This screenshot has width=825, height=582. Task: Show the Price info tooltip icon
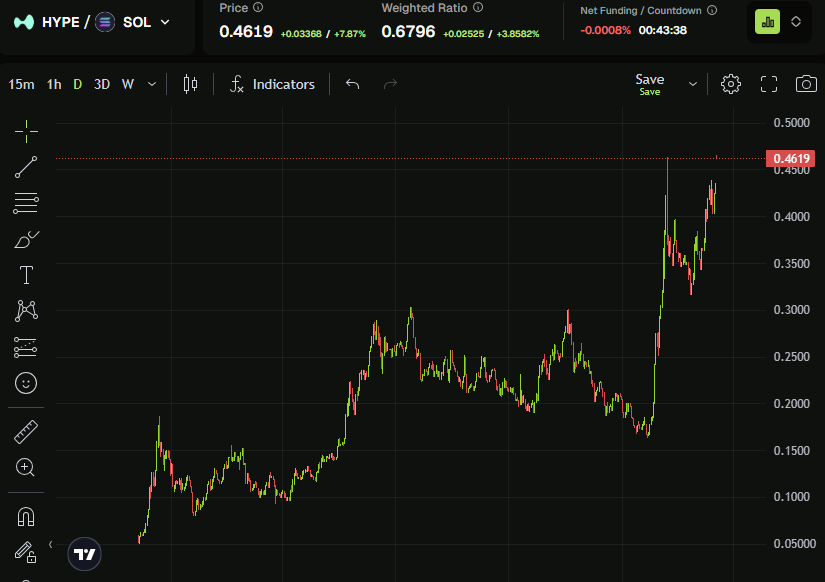coord(258,7)
